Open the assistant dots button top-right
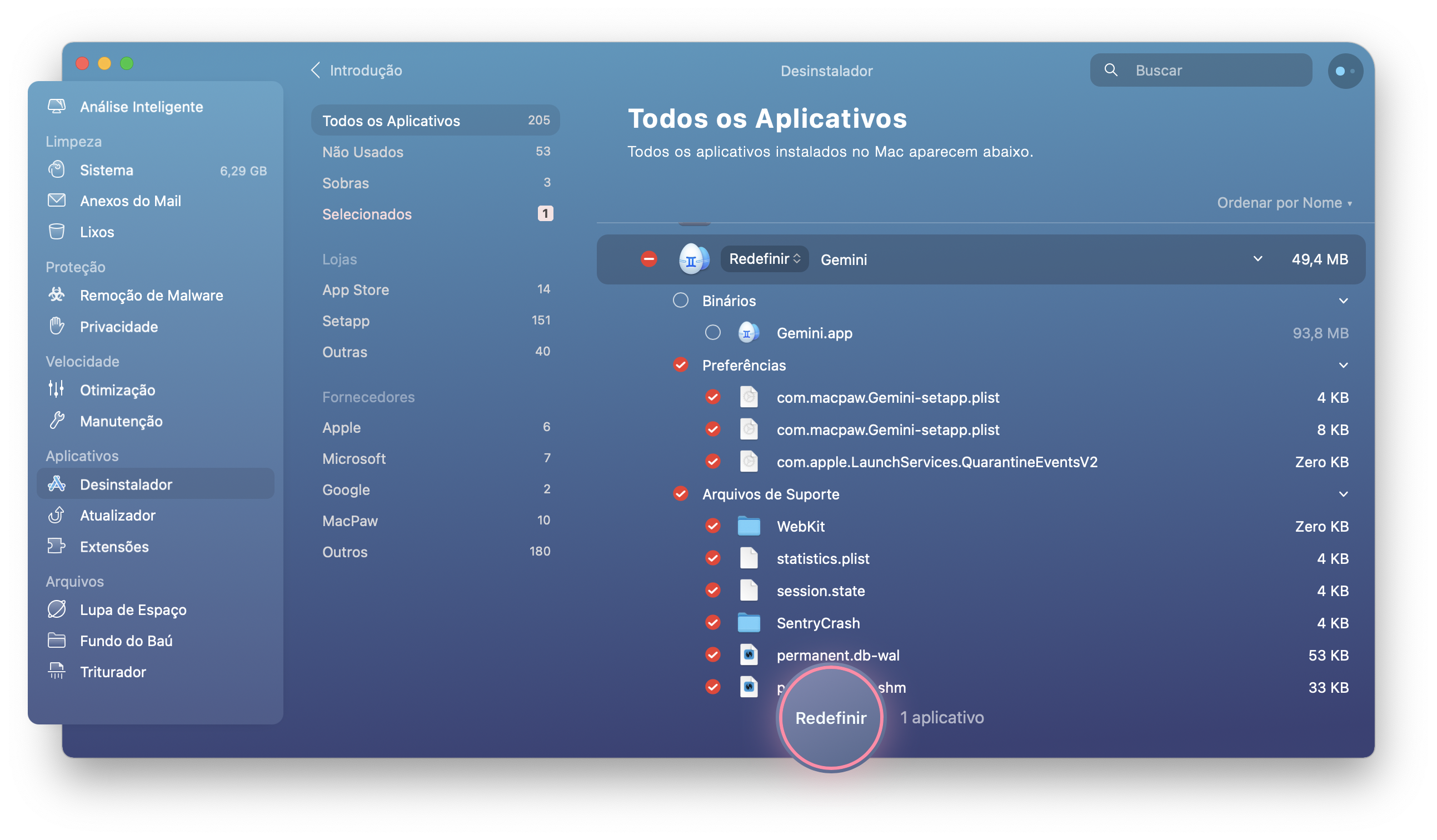 click(x=1345, y=71)
